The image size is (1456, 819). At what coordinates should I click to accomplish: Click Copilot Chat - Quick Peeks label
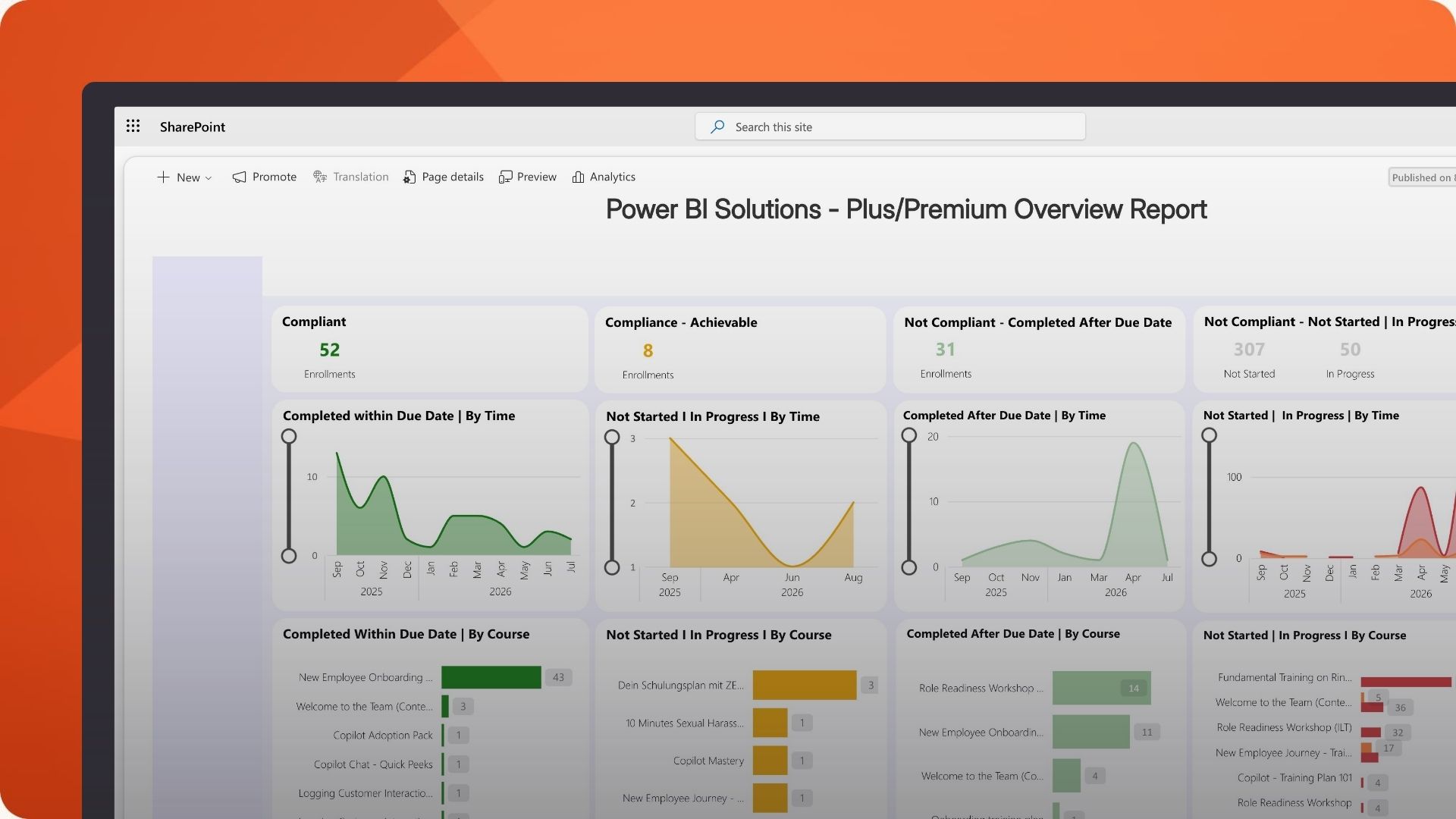click(x=373, y=764)
